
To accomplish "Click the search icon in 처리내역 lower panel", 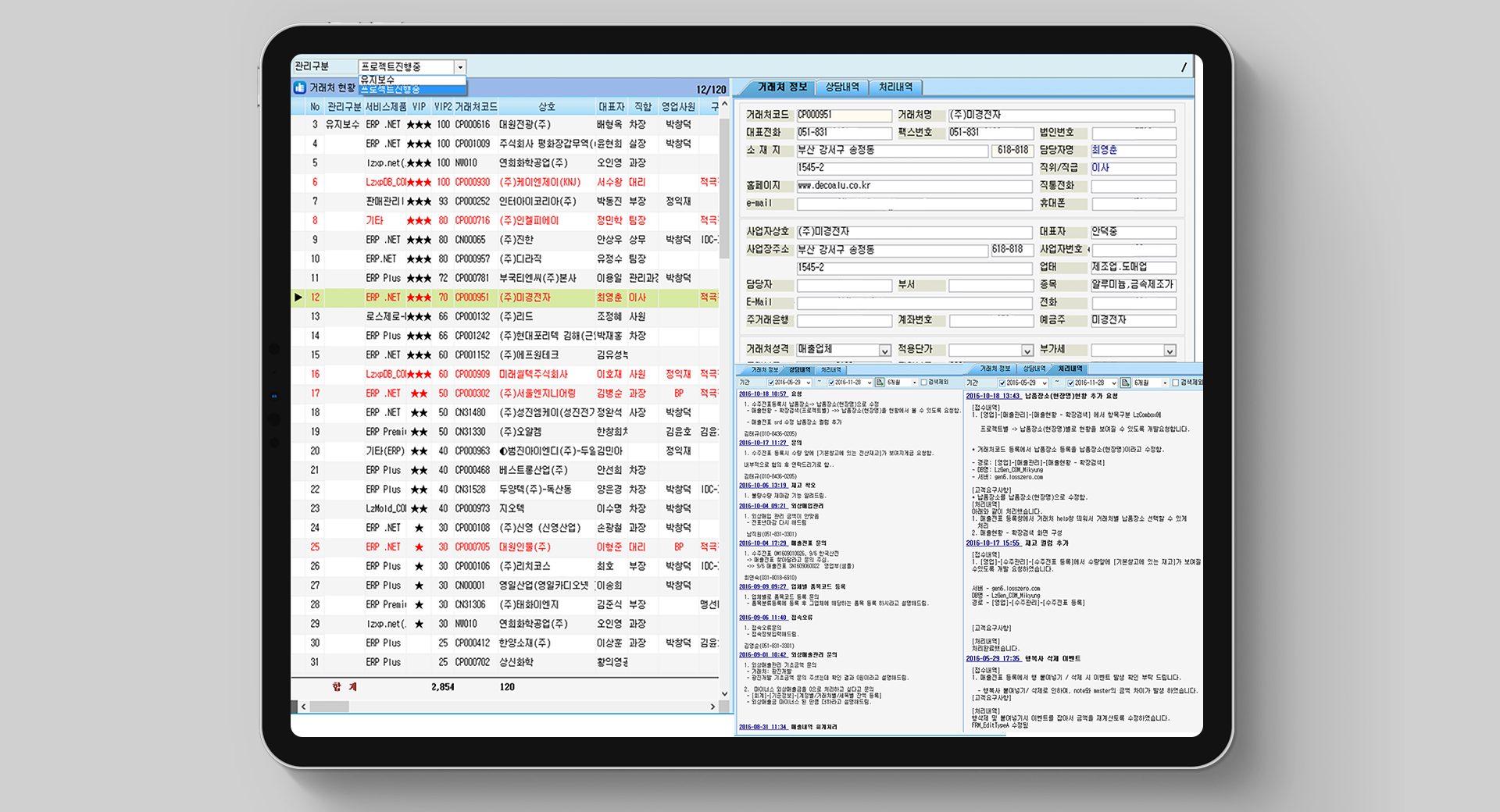I will [x=1126, y=383].
